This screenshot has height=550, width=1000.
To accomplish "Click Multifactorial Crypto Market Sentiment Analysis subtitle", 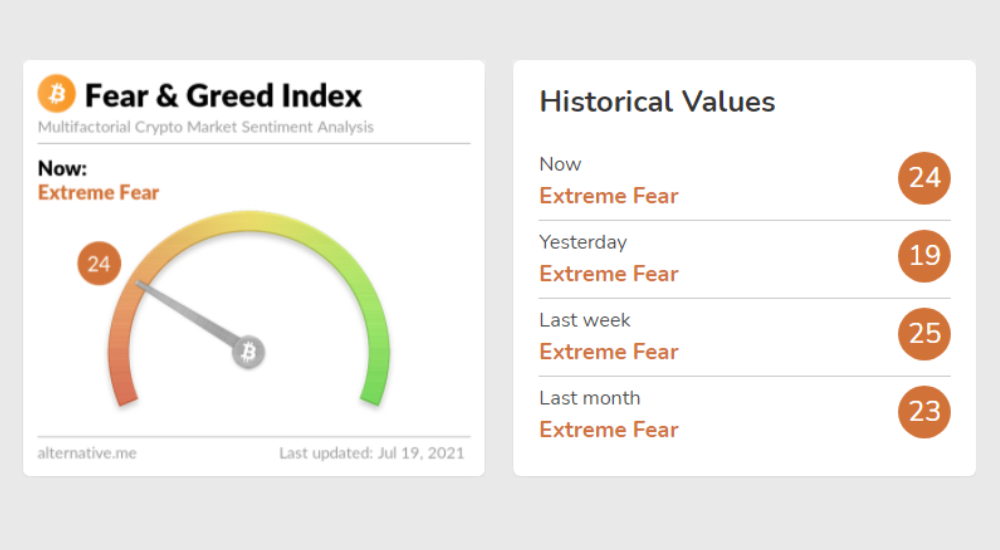I will 206,127.
